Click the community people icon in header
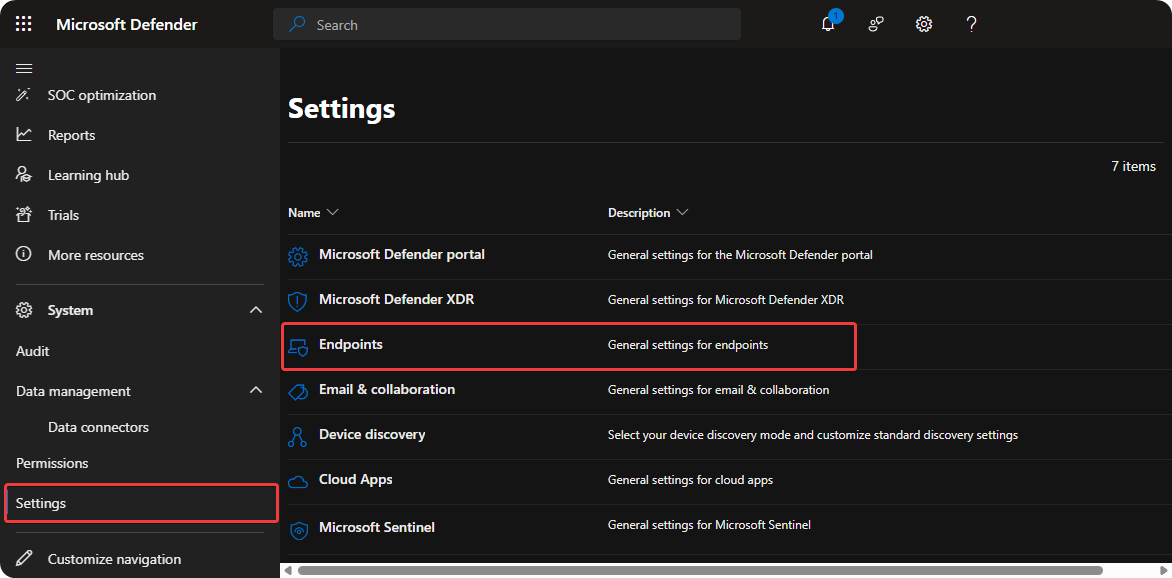This screenshot has width=1172, height=578. click(876, 24)
